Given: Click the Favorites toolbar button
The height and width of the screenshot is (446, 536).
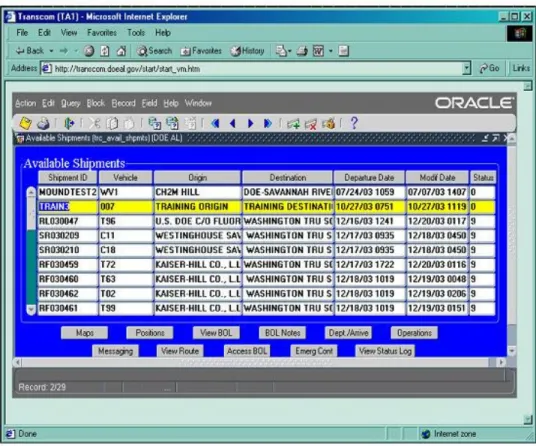Looking at the screenshot, I should [x=201, y=51].
